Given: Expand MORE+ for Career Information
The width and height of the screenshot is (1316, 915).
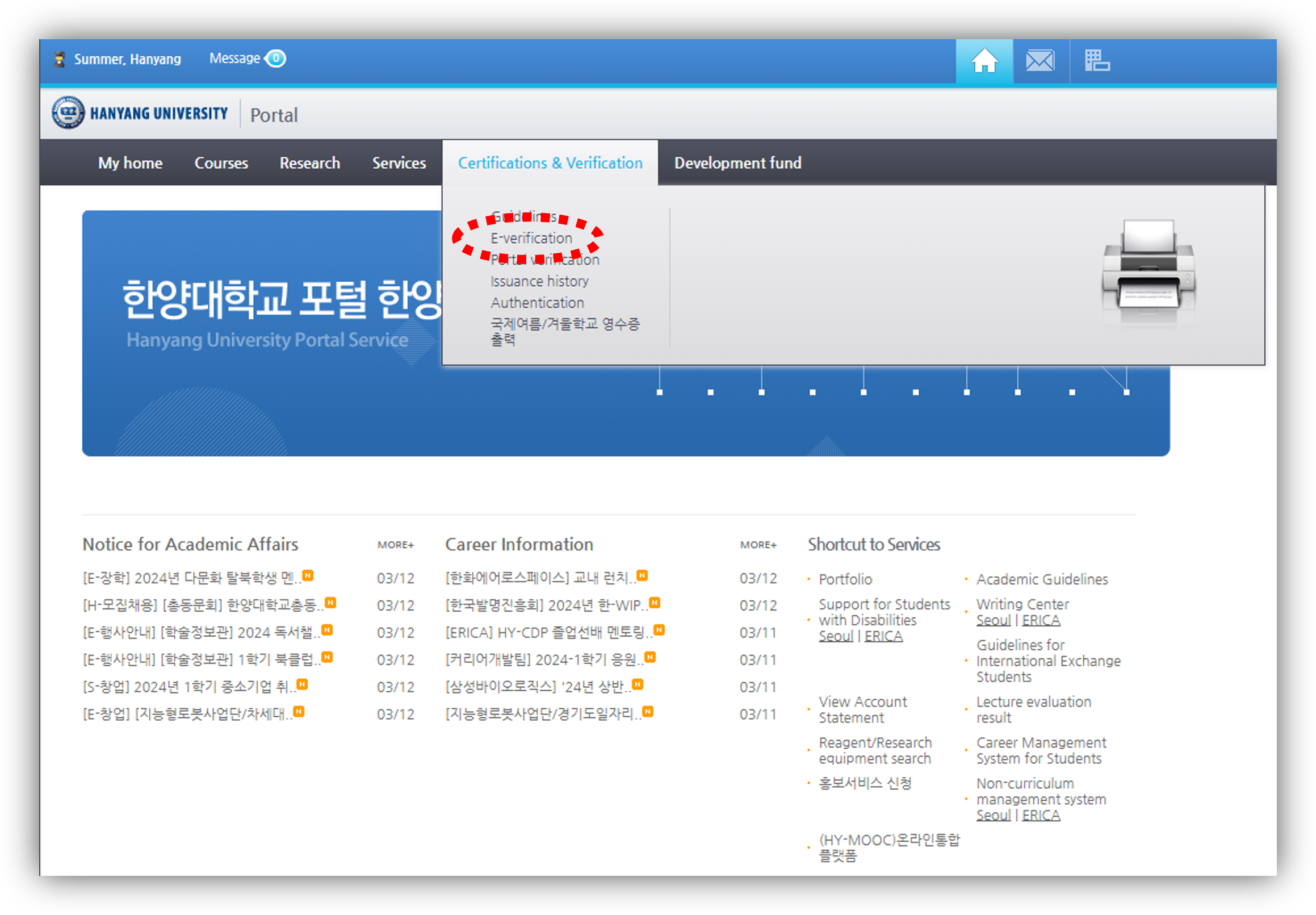Looking at the screenshot, I should point(757,545).
